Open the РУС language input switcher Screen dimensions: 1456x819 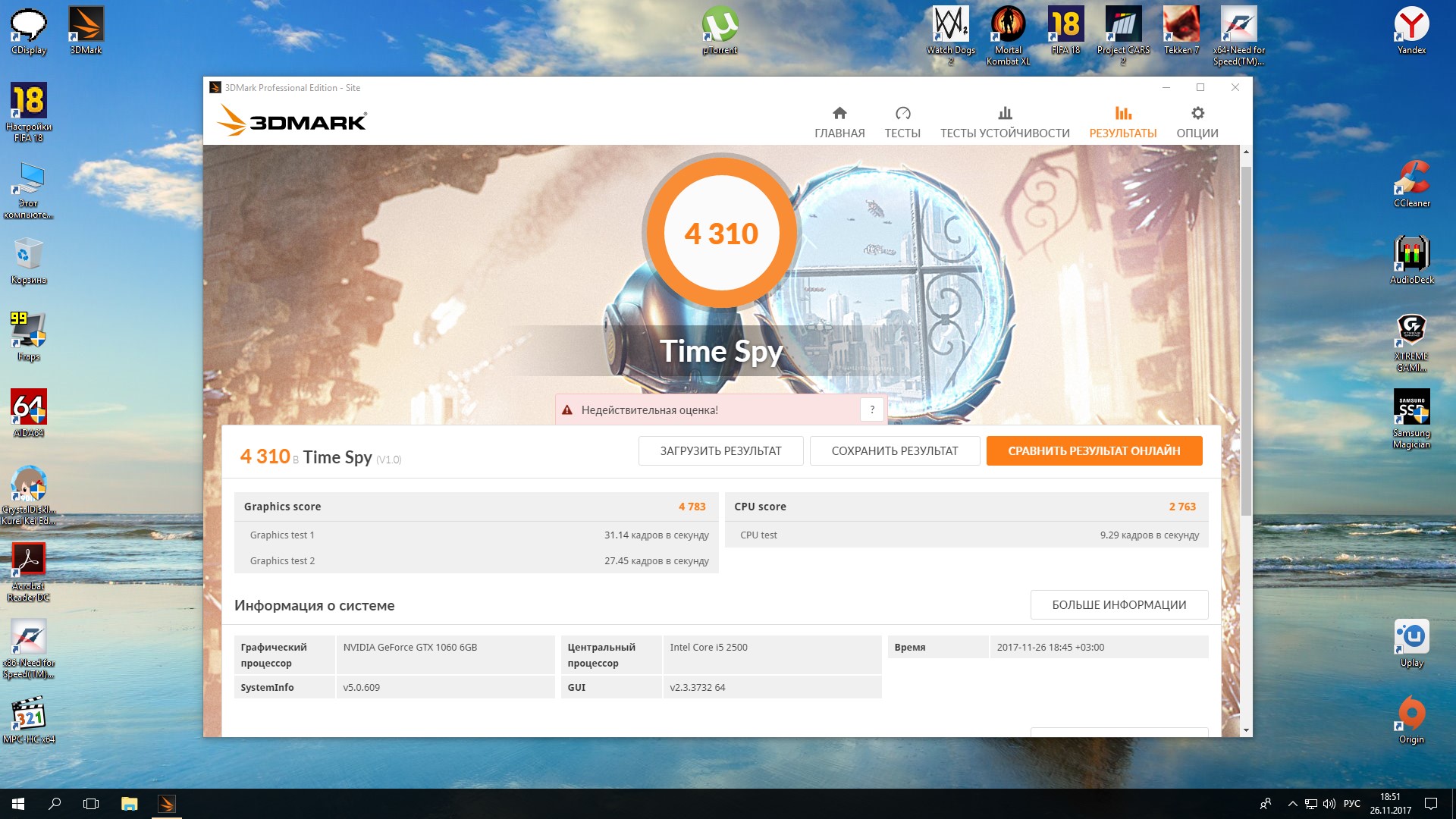(1351, 804)
